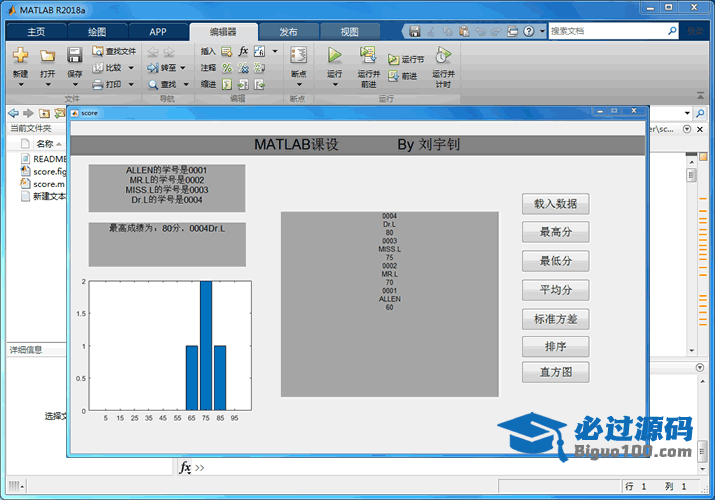The image size is (715, 500).
Task: Switch to the 发布 tab
Action: (288, 32)
